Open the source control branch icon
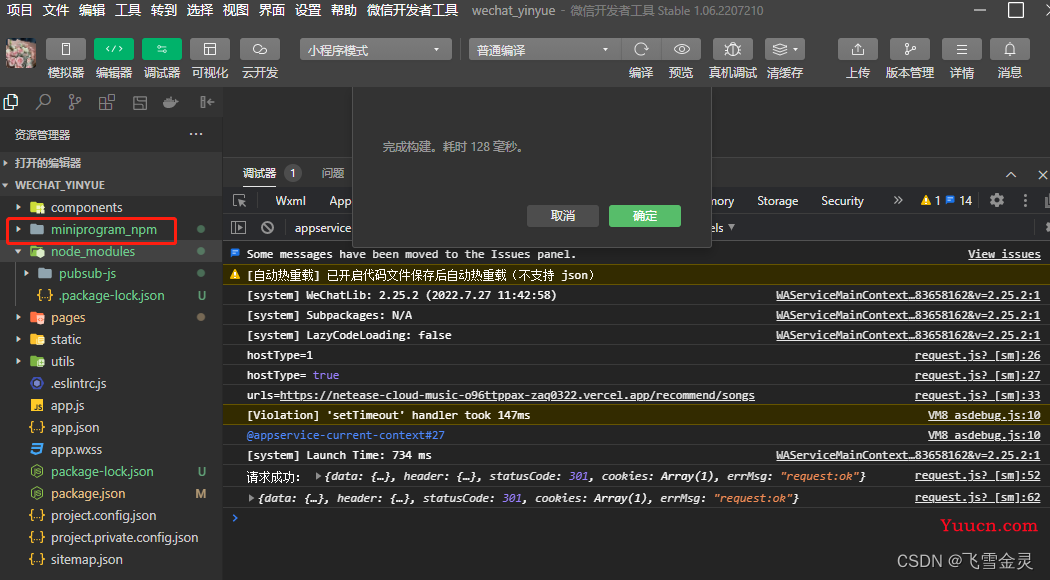This screenshot has height=580, width=1050. tap(75, 102)
